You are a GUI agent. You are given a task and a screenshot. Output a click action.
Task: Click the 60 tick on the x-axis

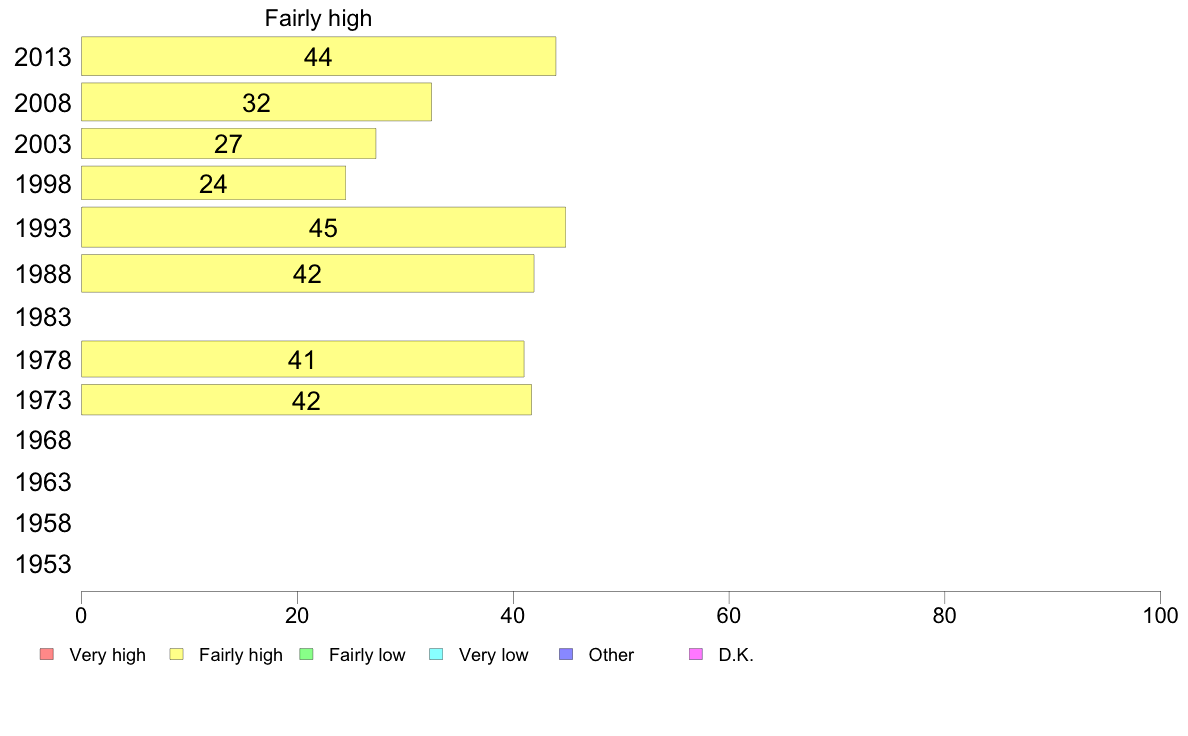pyautogui.click(x=728, y=615)
